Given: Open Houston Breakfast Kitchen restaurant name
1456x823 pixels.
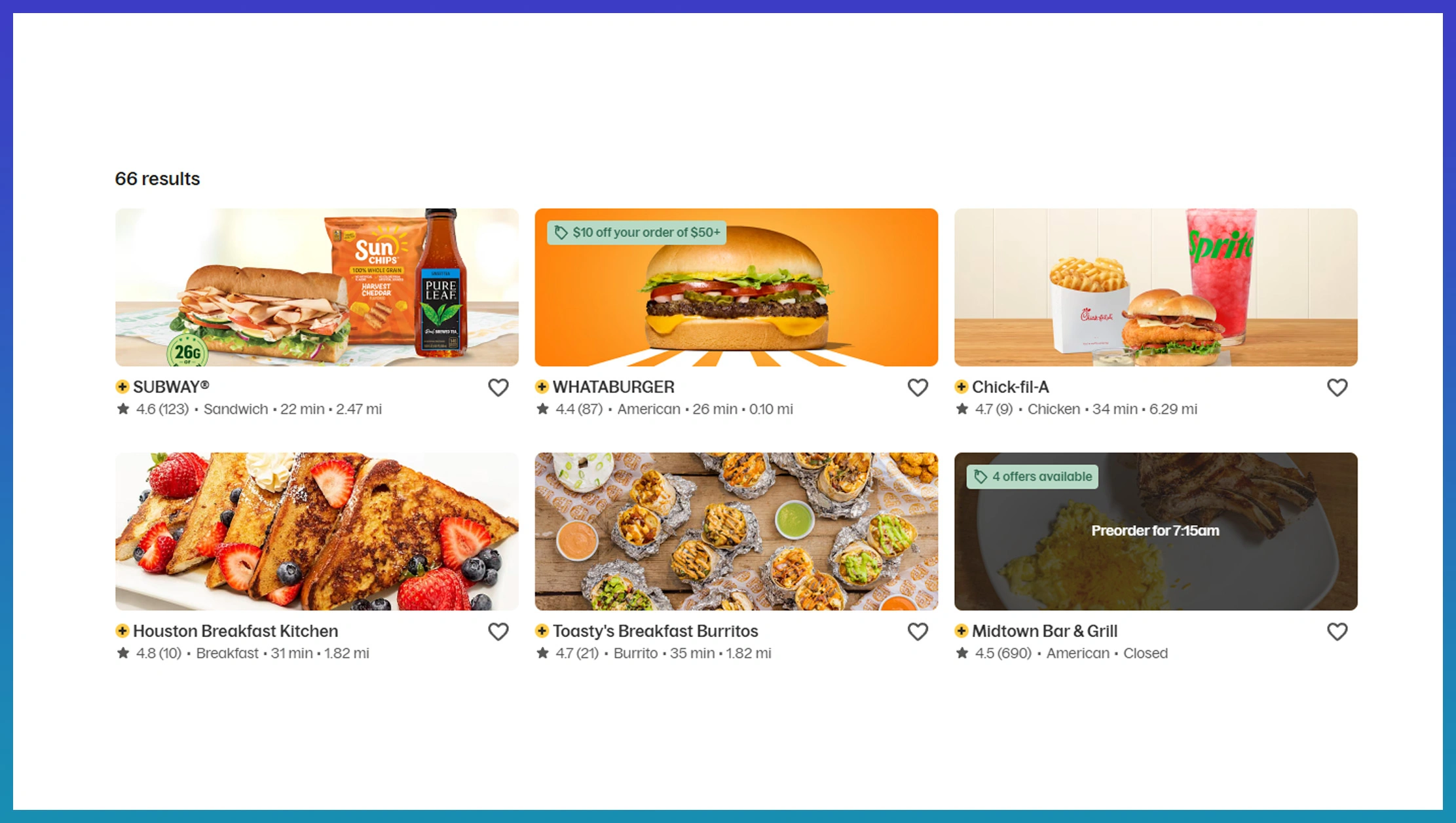Looking at the screenshot, I should click(236, 631).
